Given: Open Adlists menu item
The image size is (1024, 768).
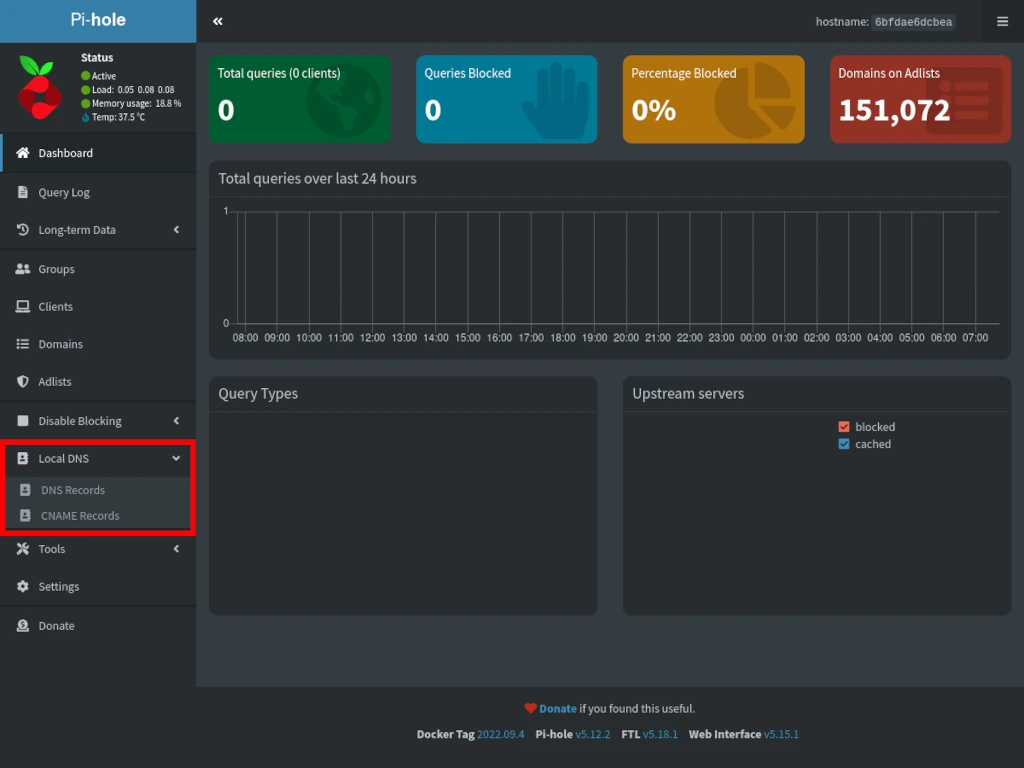Looking at the screenshot, I should click(98, 381).
